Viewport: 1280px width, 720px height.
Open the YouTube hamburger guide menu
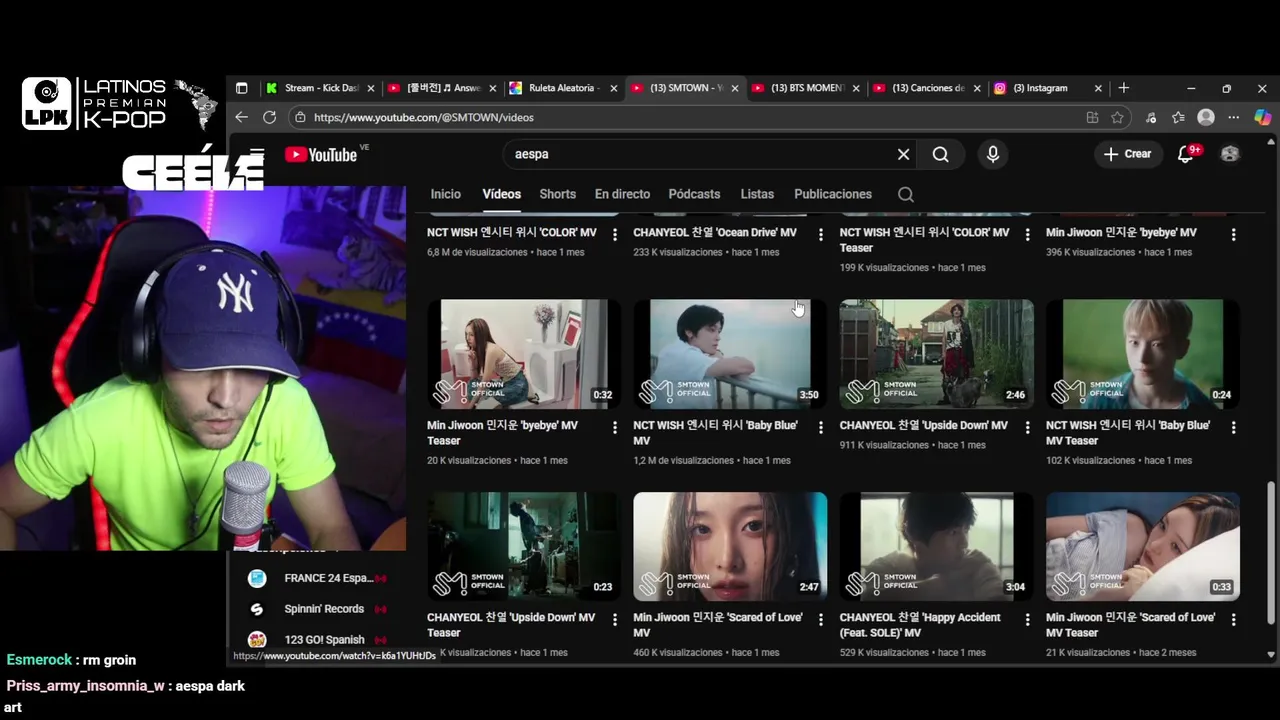click(x=257, y=154)
